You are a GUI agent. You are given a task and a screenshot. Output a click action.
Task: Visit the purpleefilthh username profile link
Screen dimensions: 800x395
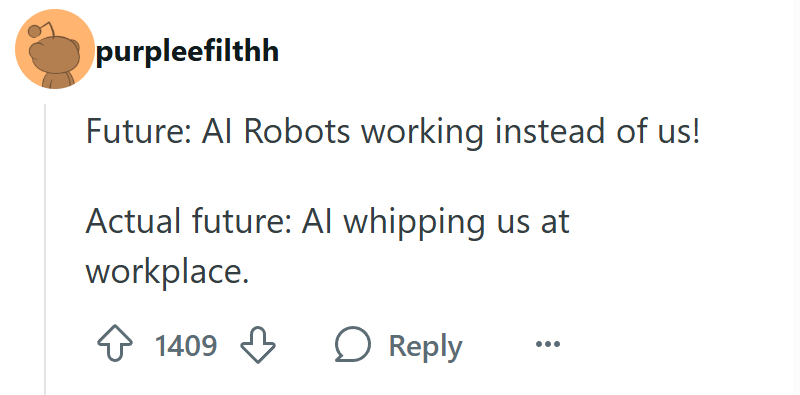click(x=187, y=52)
